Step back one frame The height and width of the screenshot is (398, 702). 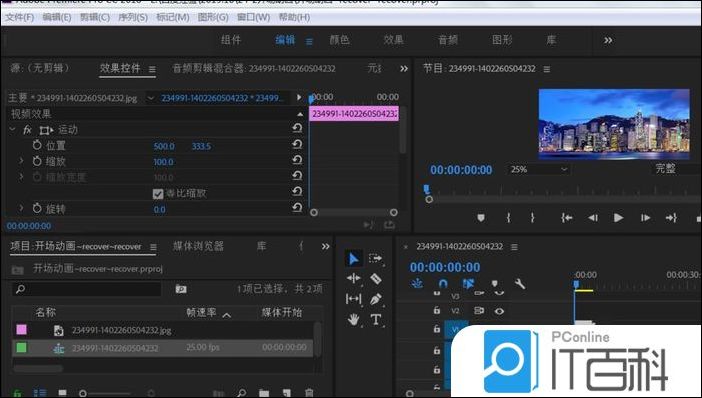(x=593, y=218)
